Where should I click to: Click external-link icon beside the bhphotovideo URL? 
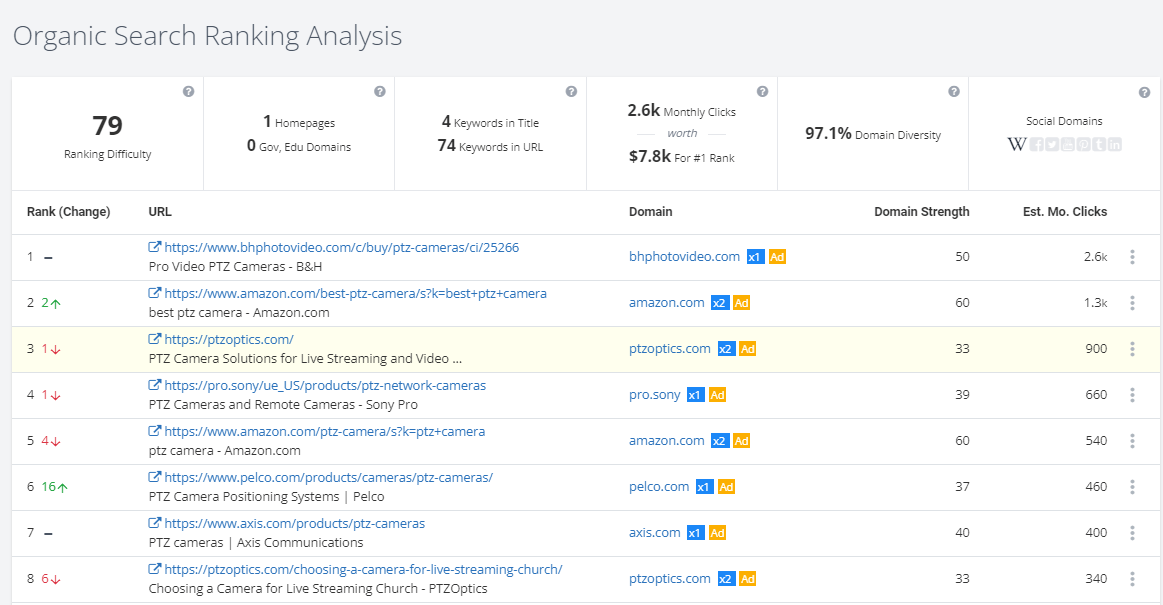pos(154,247)
